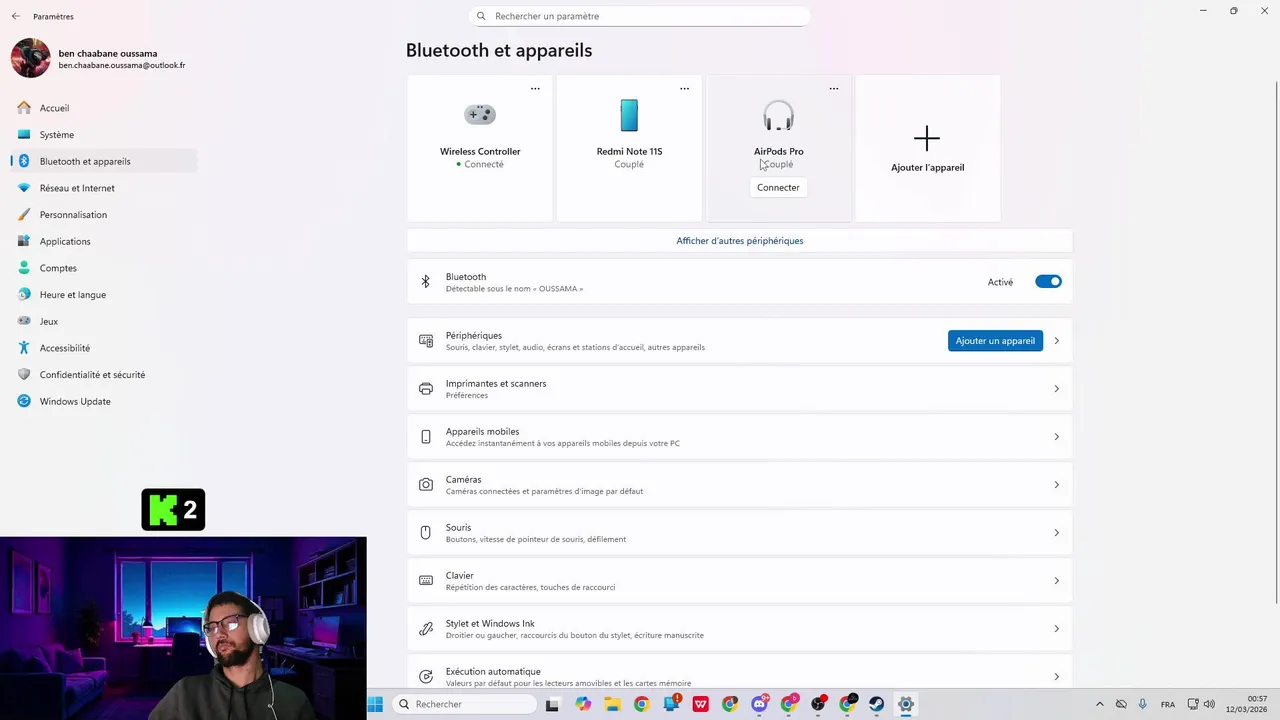
Task: Click the printer icon in Imprimantes row
Action: [426, 389]
